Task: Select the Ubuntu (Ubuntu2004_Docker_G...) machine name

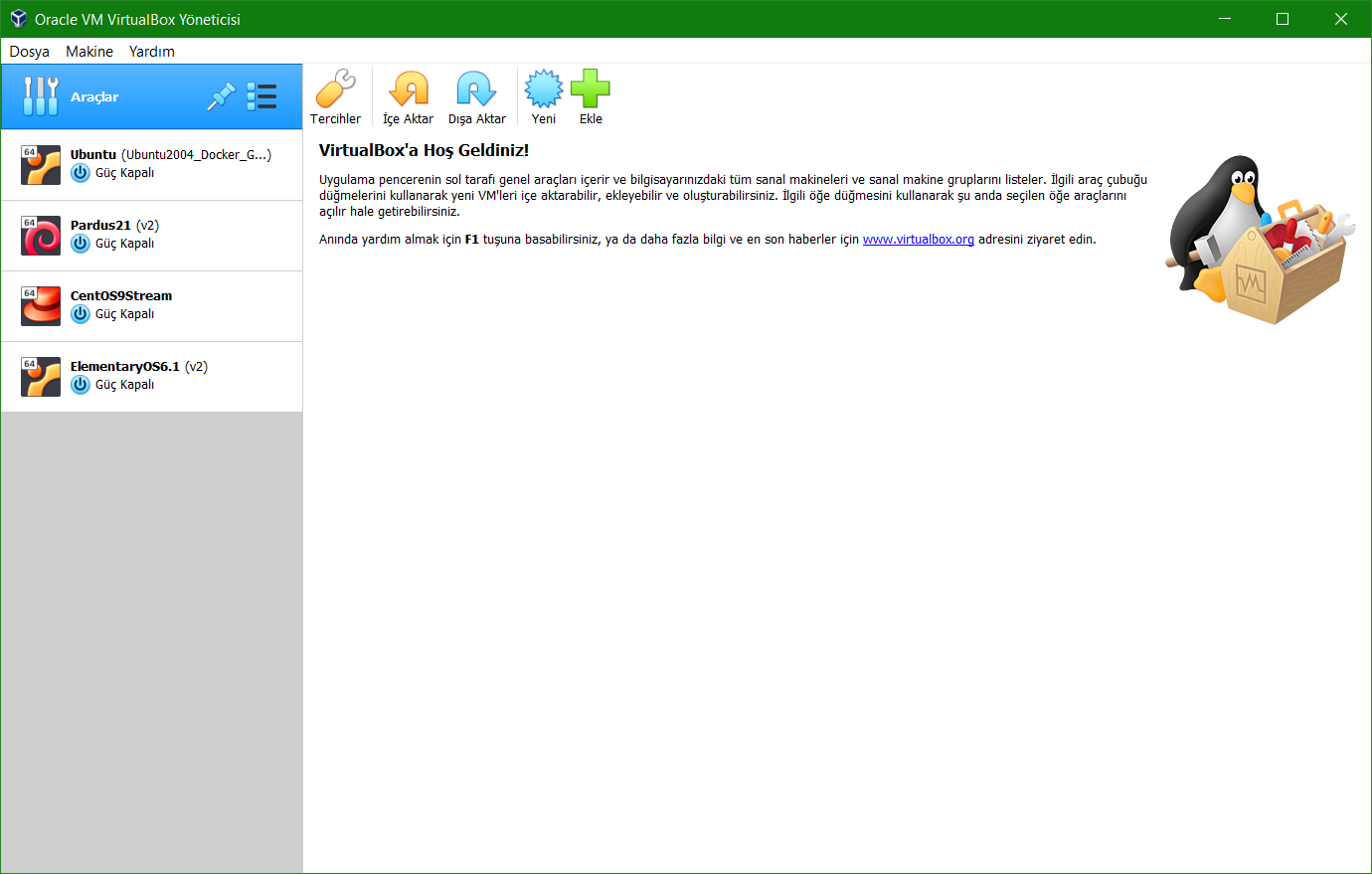Action: [x=171, y=155]
